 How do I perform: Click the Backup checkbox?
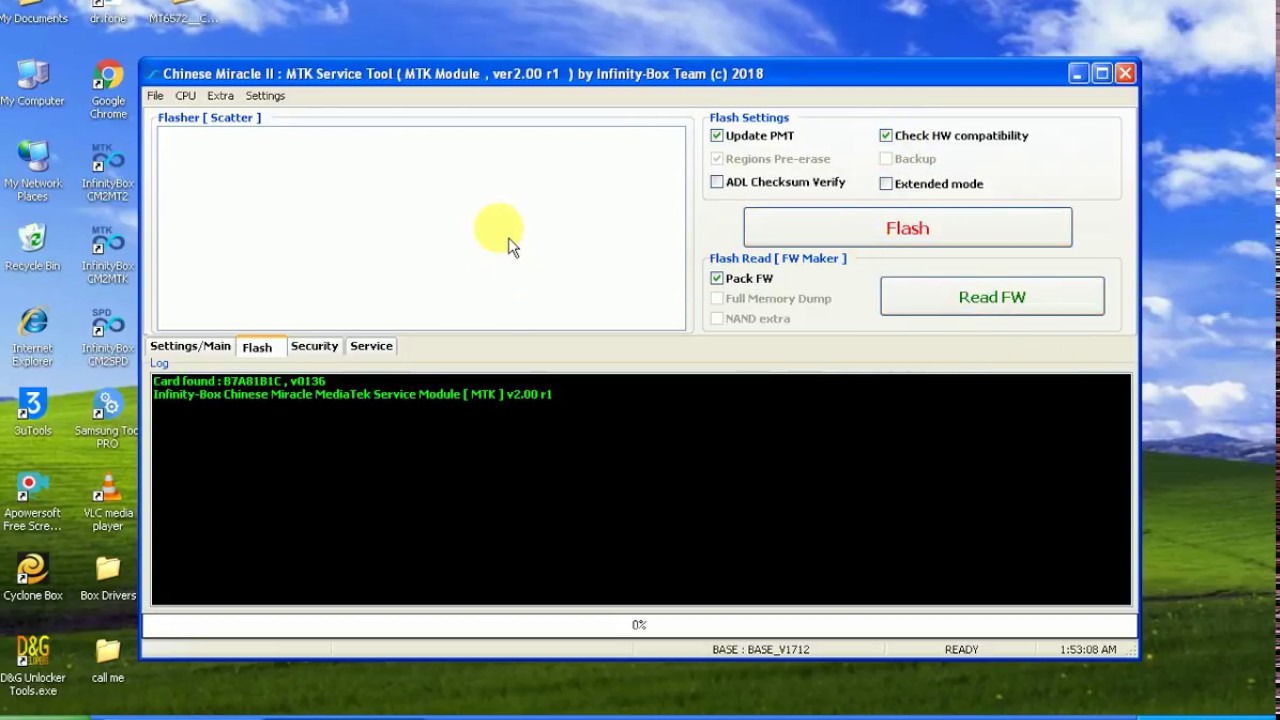click(886, 158)
